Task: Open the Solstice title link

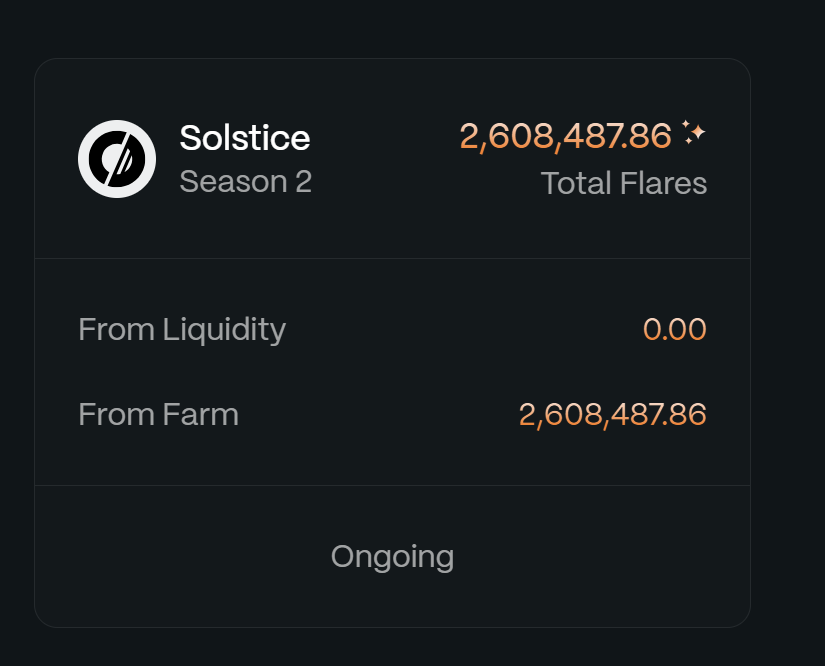Action: pyautogui.click(x=245, y=138)
